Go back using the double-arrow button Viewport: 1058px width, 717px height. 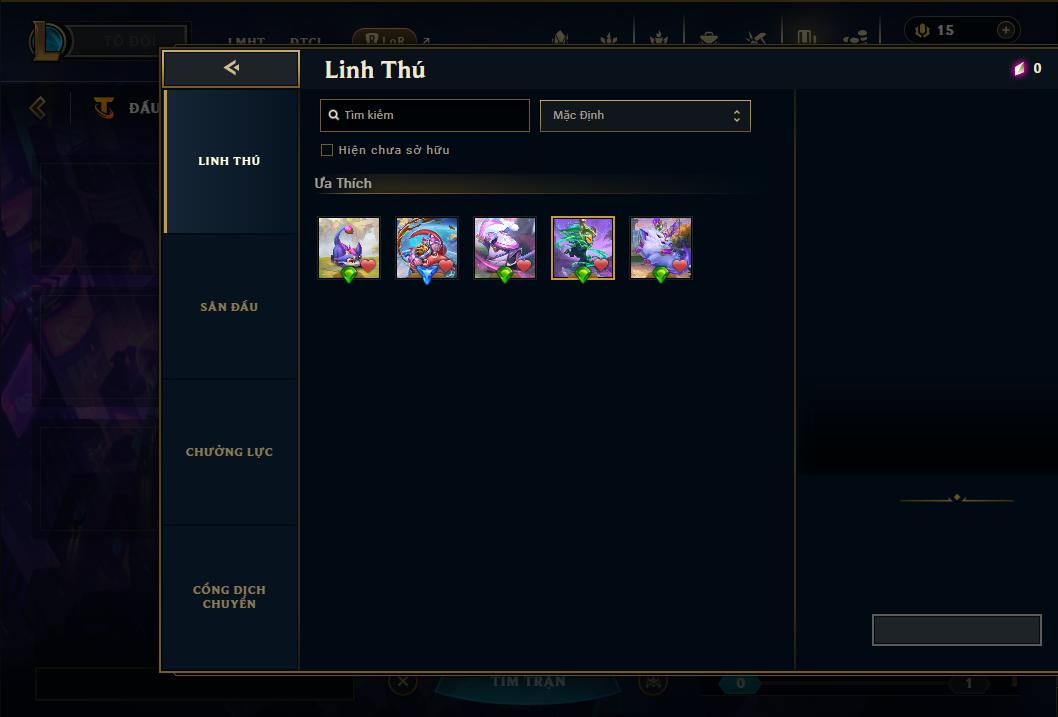[231, 68]
